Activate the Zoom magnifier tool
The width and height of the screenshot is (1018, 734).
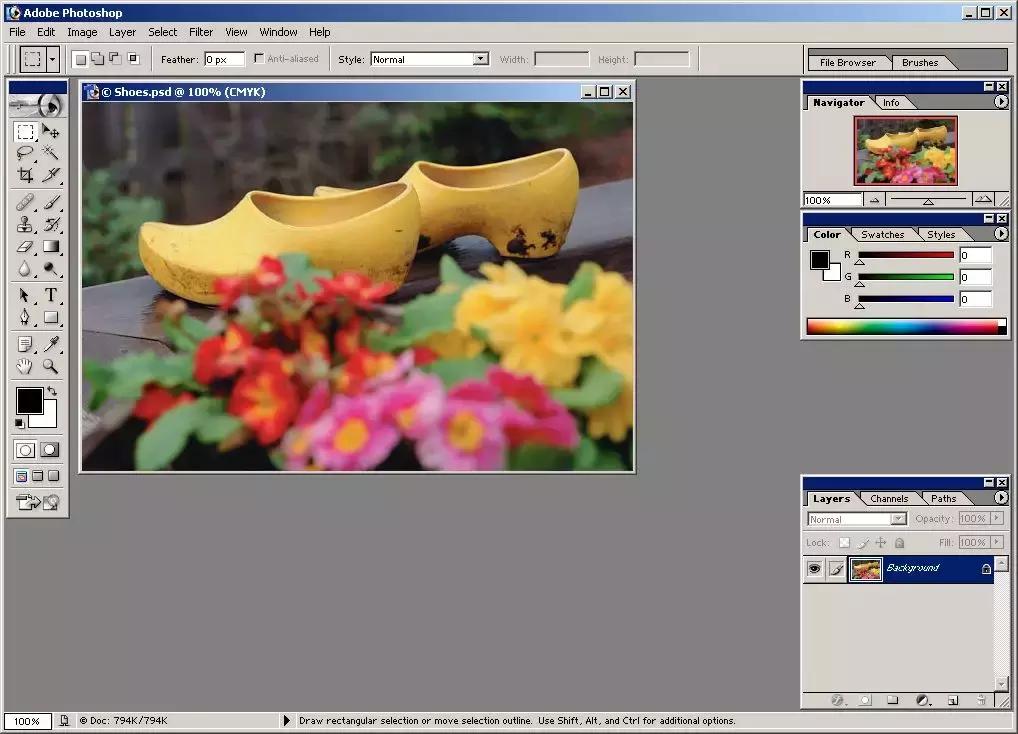tap(50, 366)
